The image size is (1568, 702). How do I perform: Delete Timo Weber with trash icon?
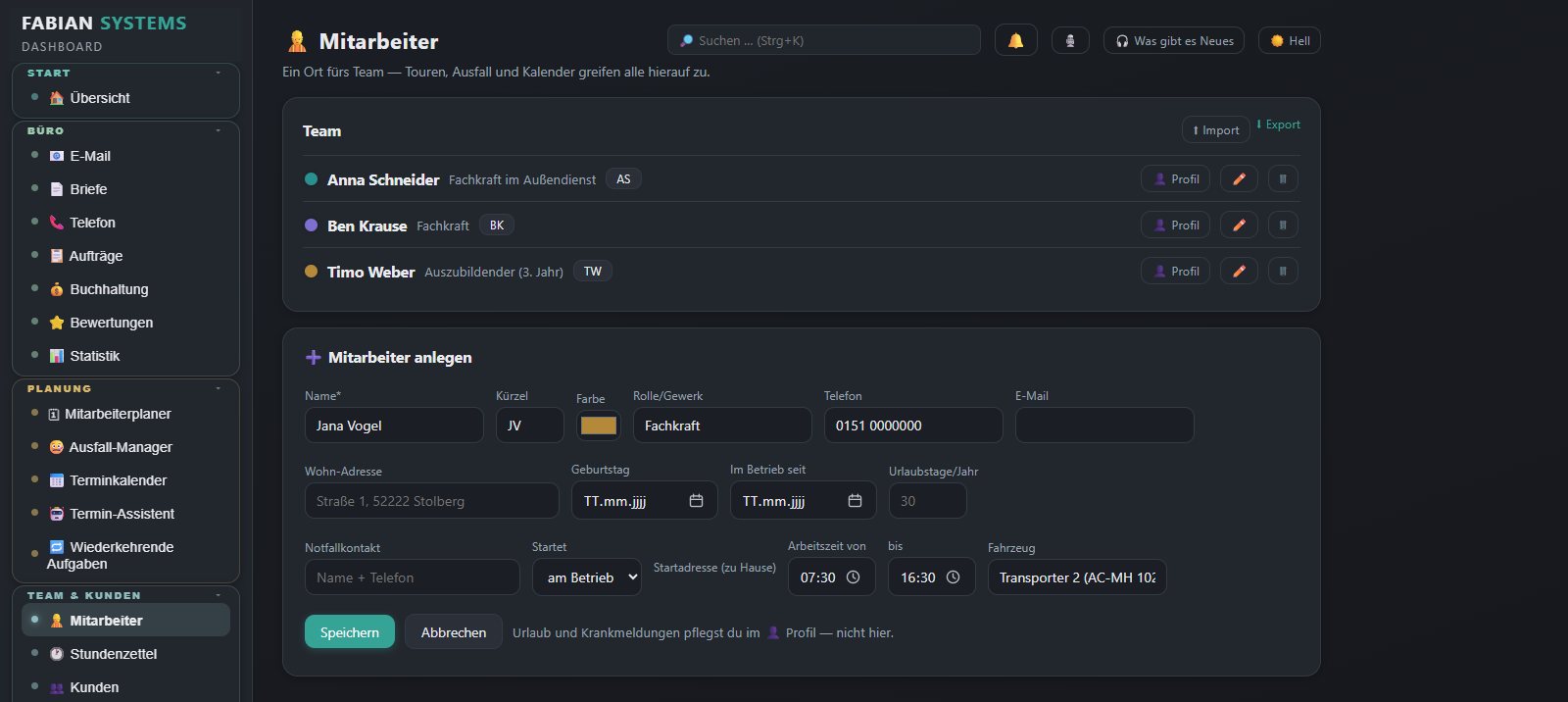point(1283,272)
